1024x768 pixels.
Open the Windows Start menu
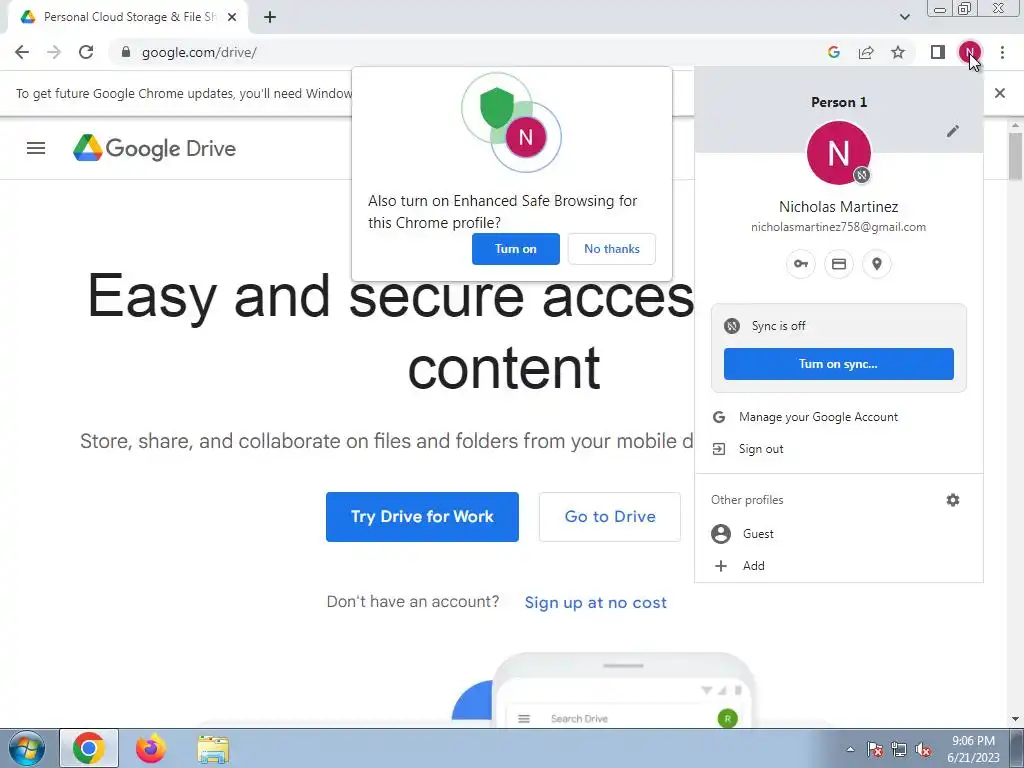coord(26,748)
